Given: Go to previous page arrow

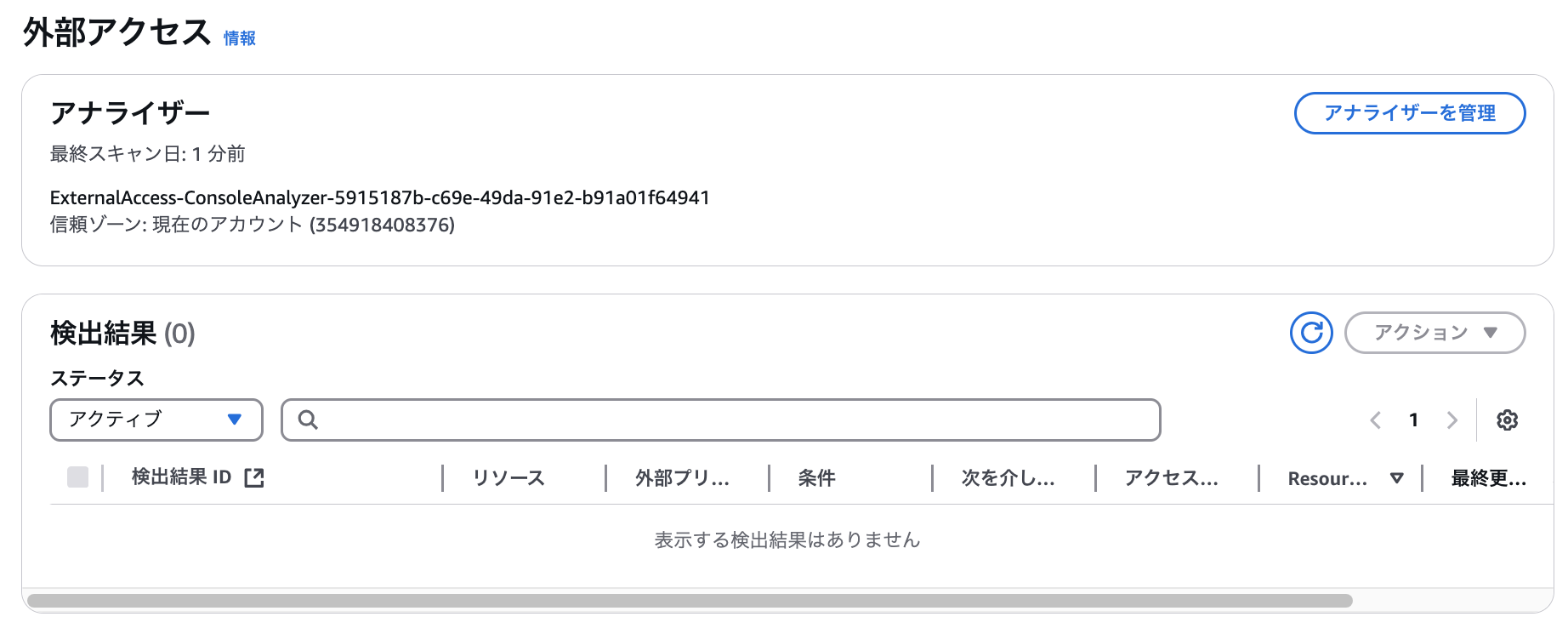Looking at the screenshot, I should click(x=1375, y=420).
